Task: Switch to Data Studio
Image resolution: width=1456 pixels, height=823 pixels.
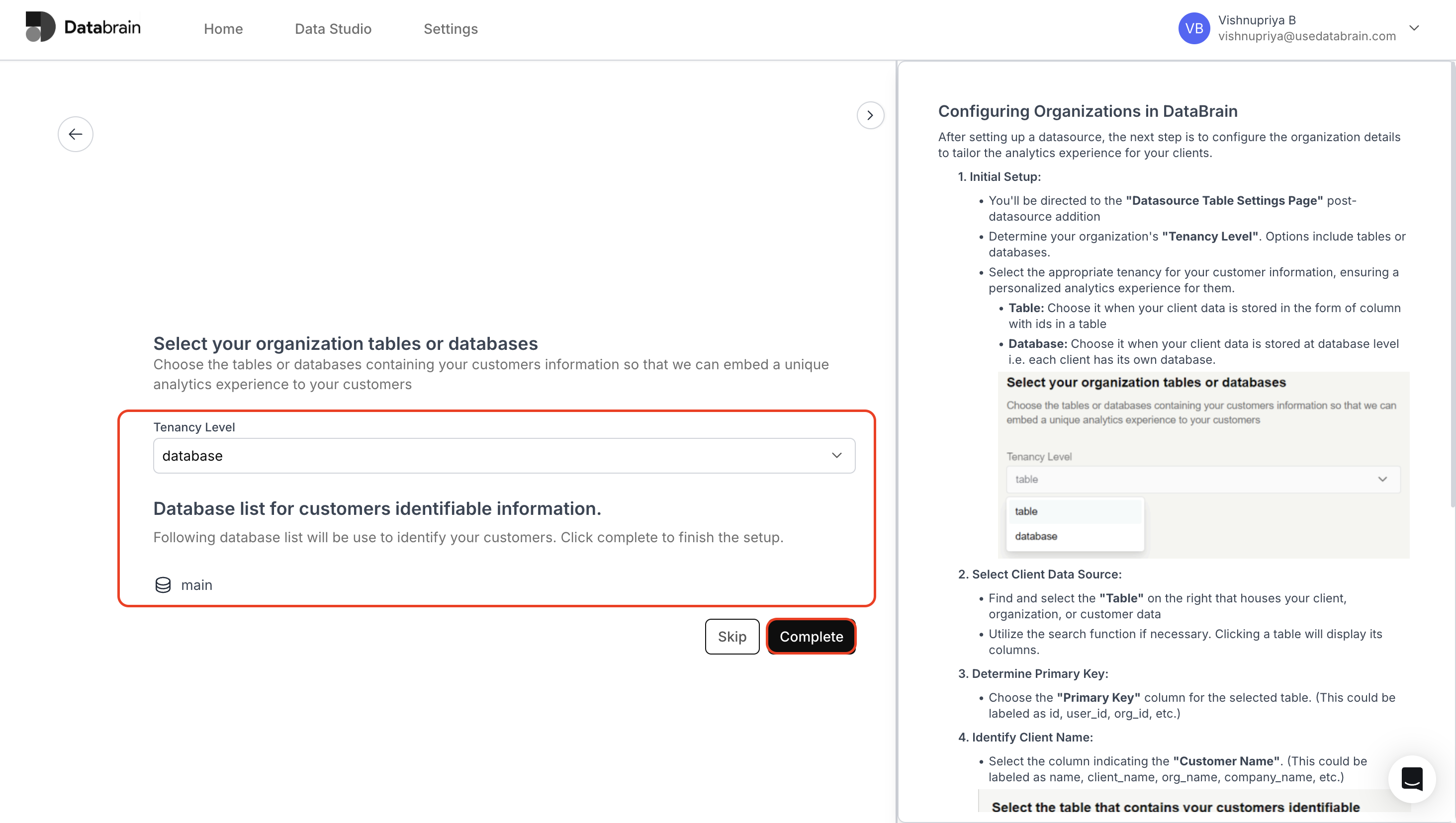Action: tap(333, 28)
